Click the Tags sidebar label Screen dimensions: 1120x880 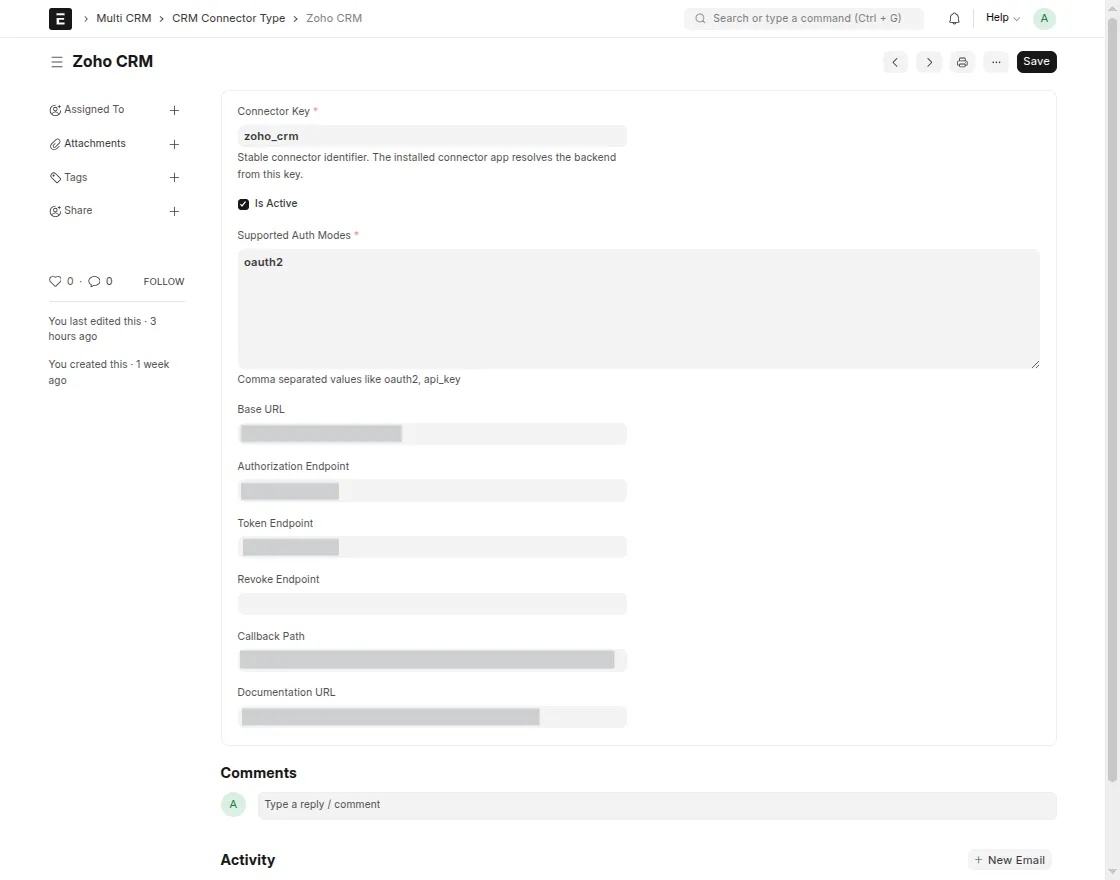tap(76, 177)
